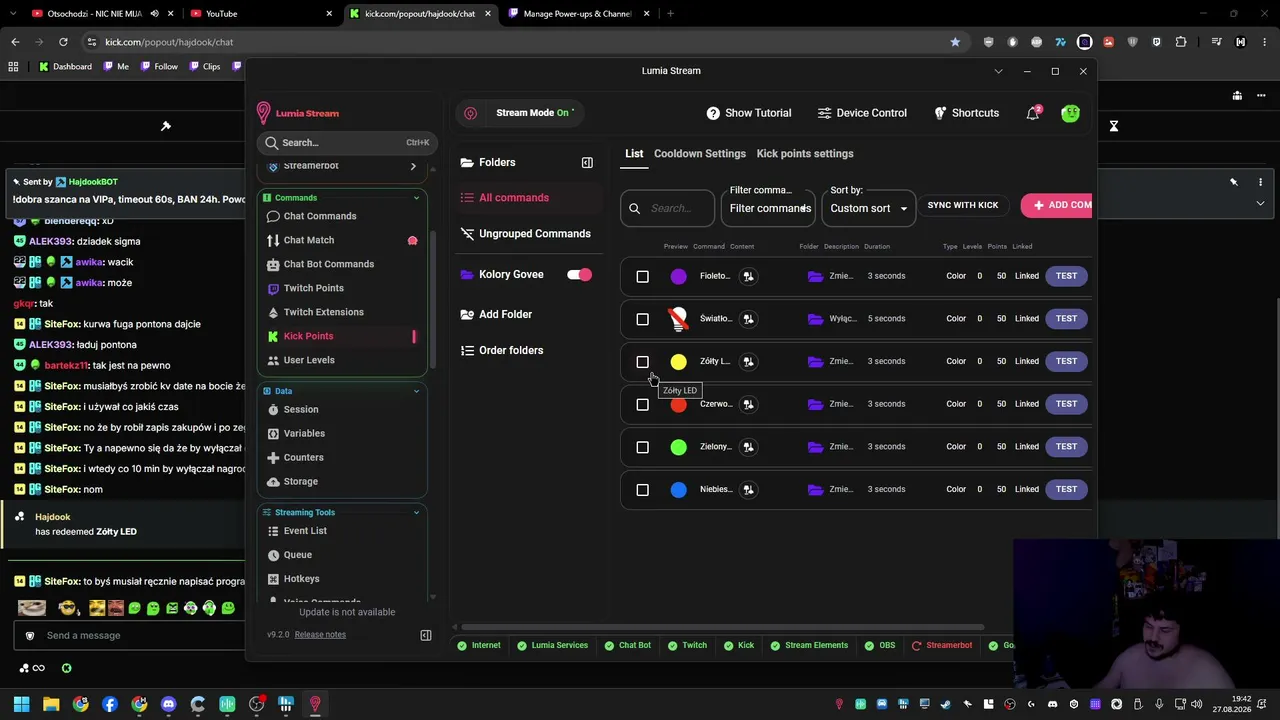Image resolution: width=1280 pixels, height=720 pixels.
Task: Click SYNC WITH KICK button
Action: pos(962,205)
